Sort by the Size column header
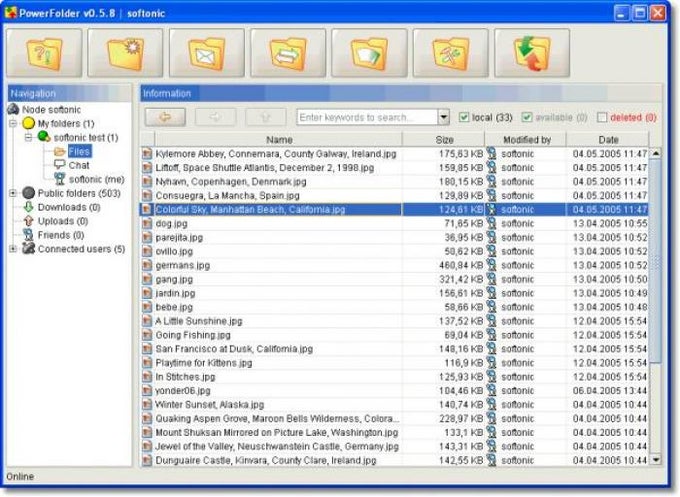The width and height of the screenshot is (680, 497). (x=444, y=140)
